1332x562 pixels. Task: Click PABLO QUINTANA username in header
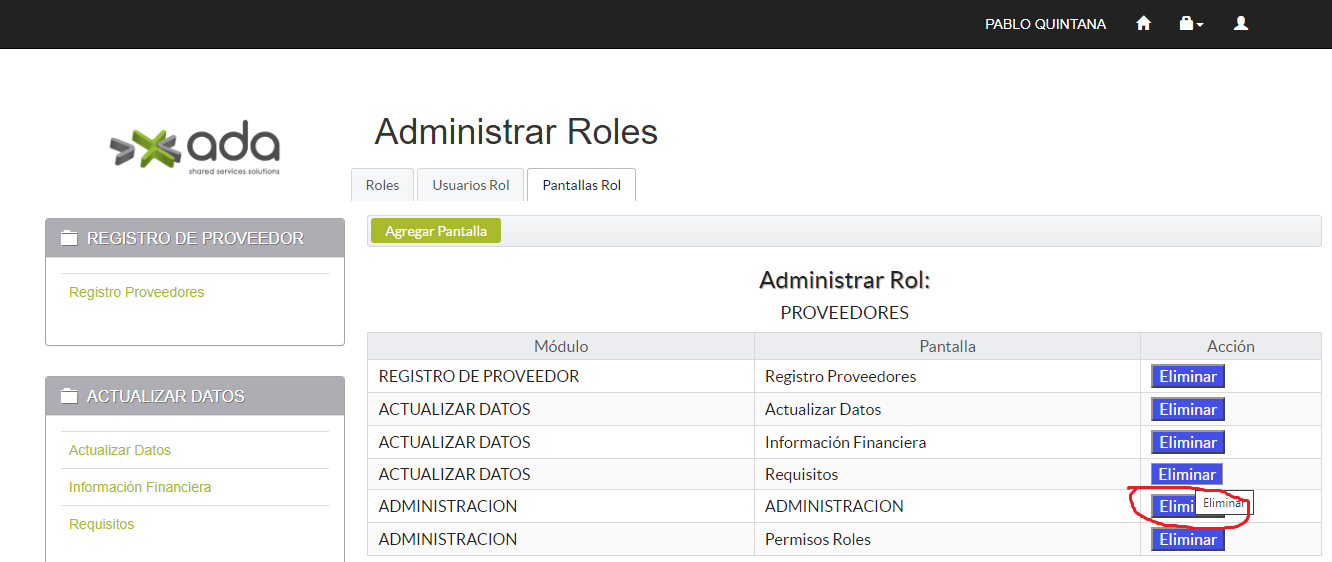(x=1045, y=24)
